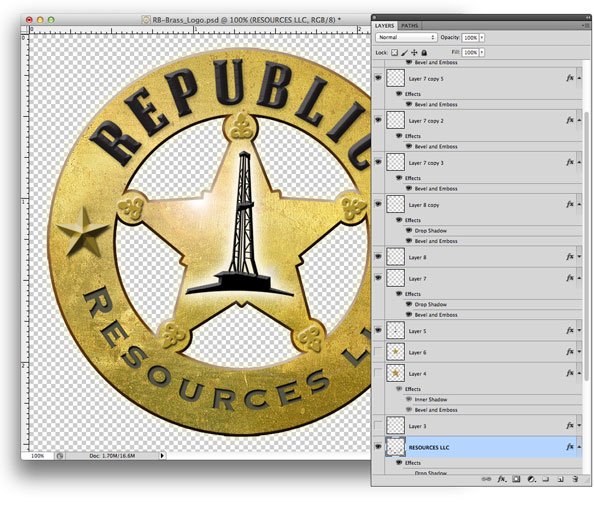This screenshot has height=518, width=594.
Task: Lock position move icon
Action: pyautogui.click(x=414, y=53)
